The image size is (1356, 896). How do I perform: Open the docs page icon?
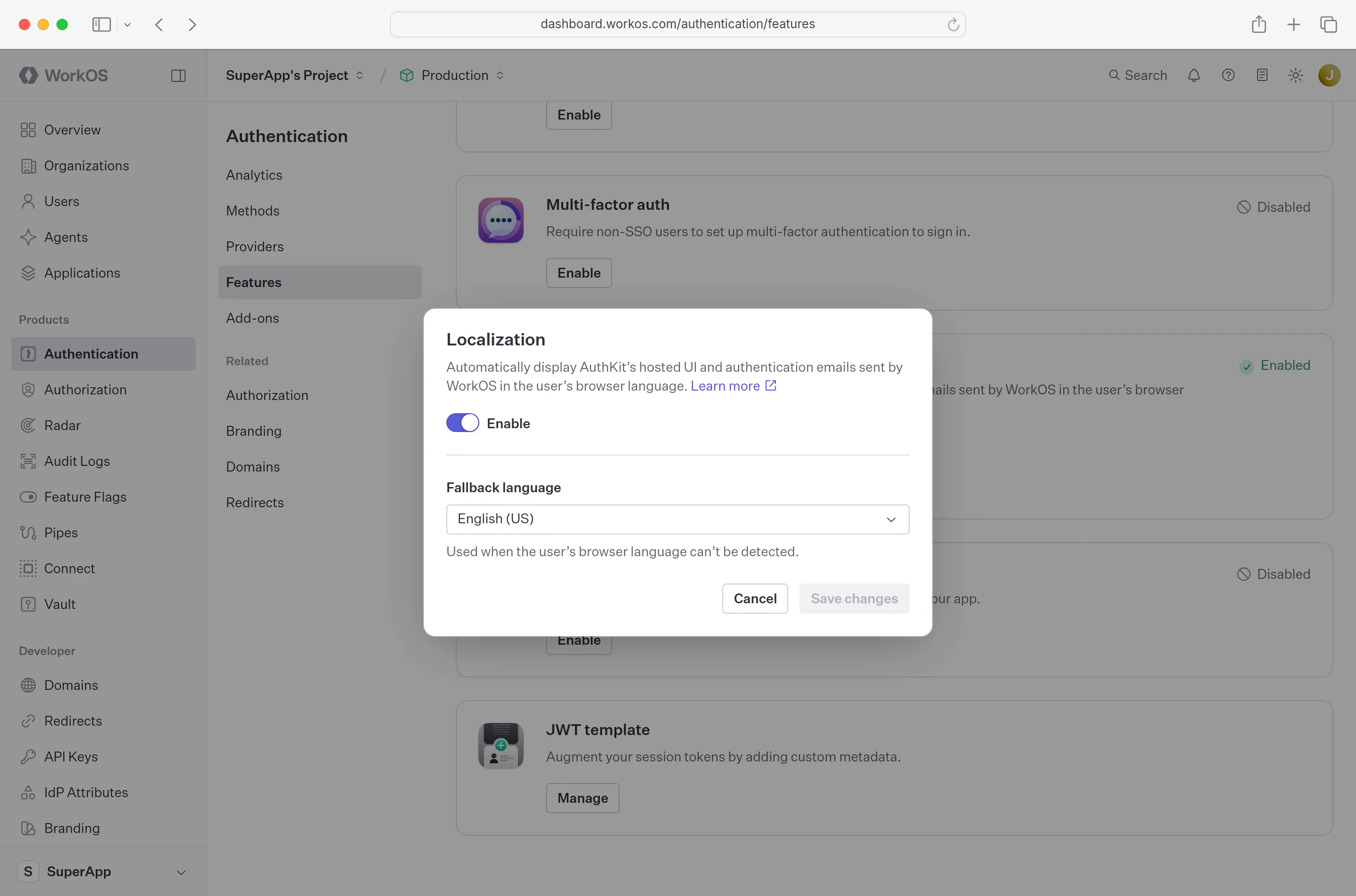pyautogui.click(x=1262, y=75)
